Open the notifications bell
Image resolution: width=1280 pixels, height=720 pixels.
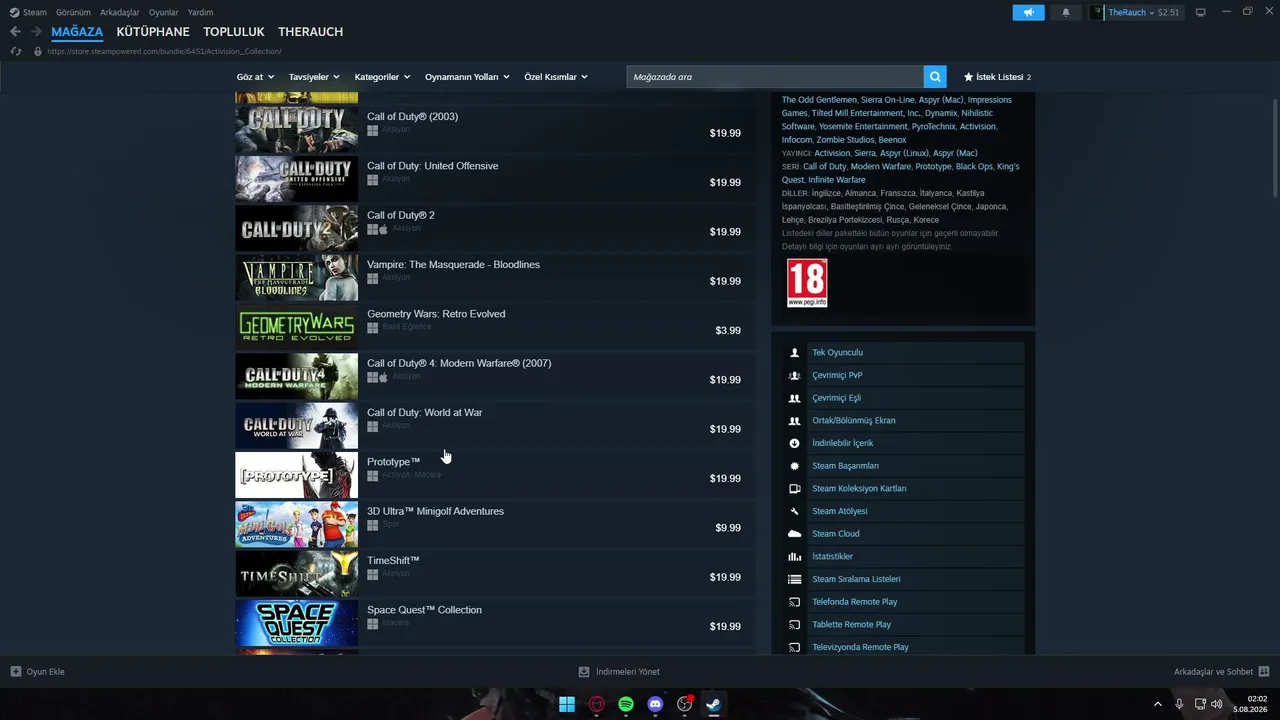click(x=1065, y=12)
